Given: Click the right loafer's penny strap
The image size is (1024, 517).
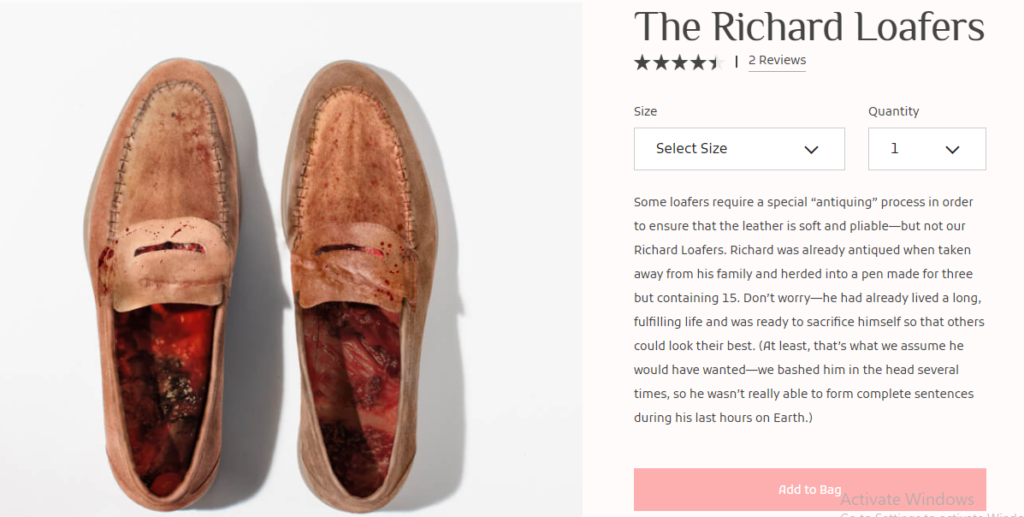Looking at the screenshot, I should [x=344, y=262].
